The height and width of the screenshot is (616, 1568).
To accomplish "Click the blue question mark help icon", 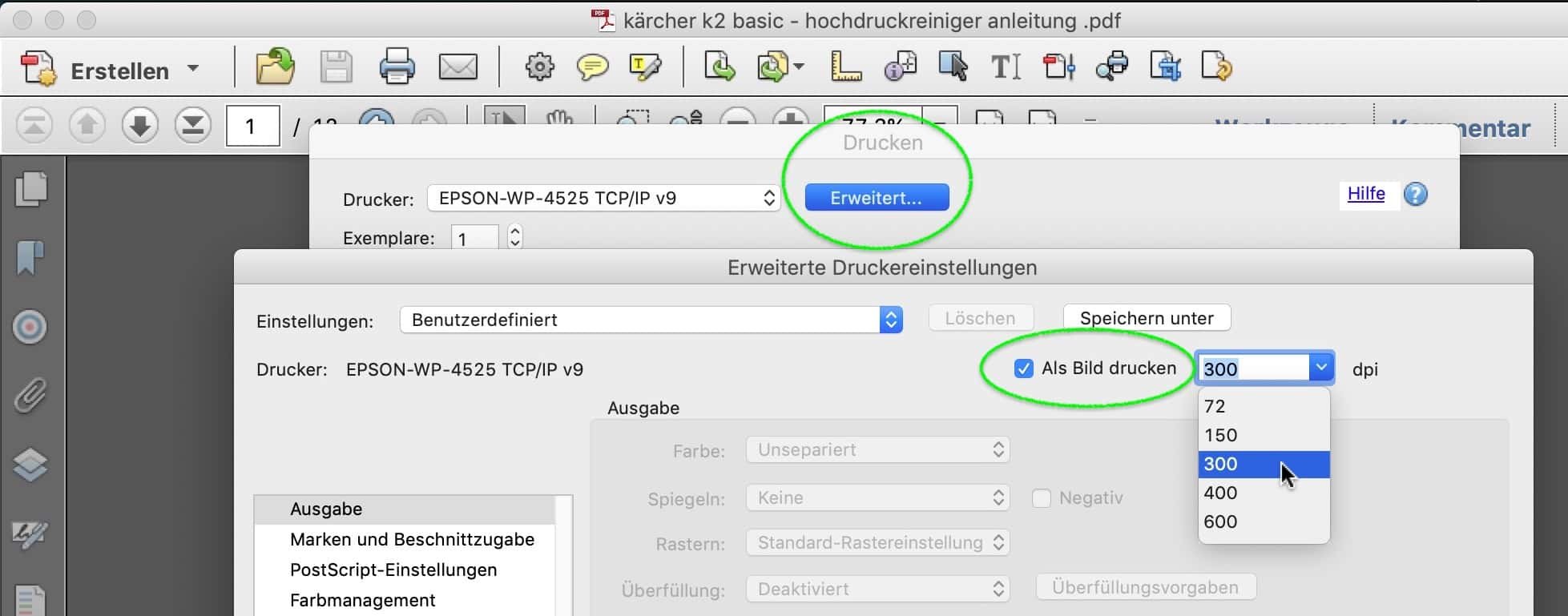I will click(1416, 195).
